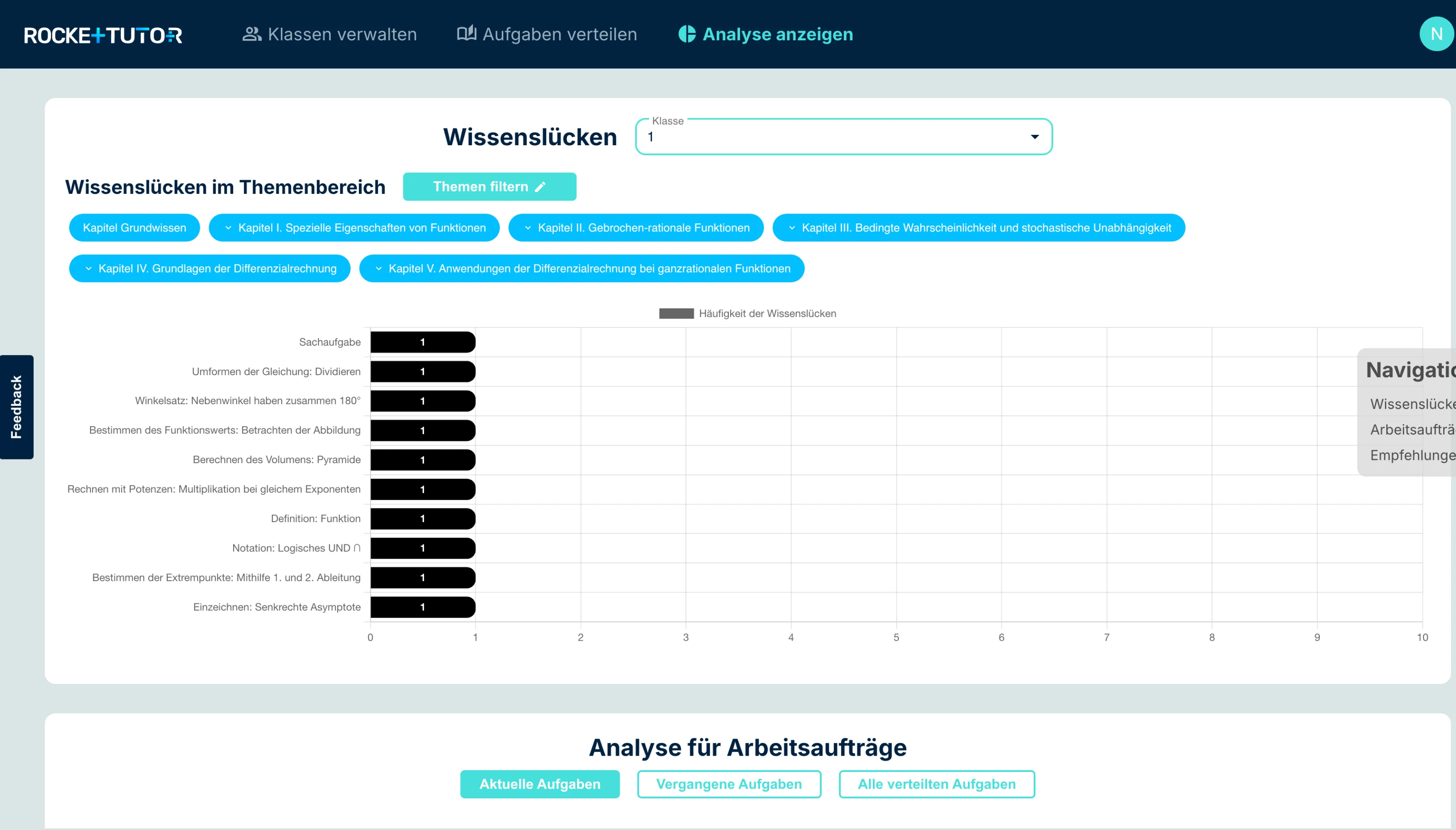The height and width of the screenshot is (830, 1456).
Task: Expand chevron of Kapitel II. Gebrochen-rationale Funktionen
Action: (x=528, y=228)
